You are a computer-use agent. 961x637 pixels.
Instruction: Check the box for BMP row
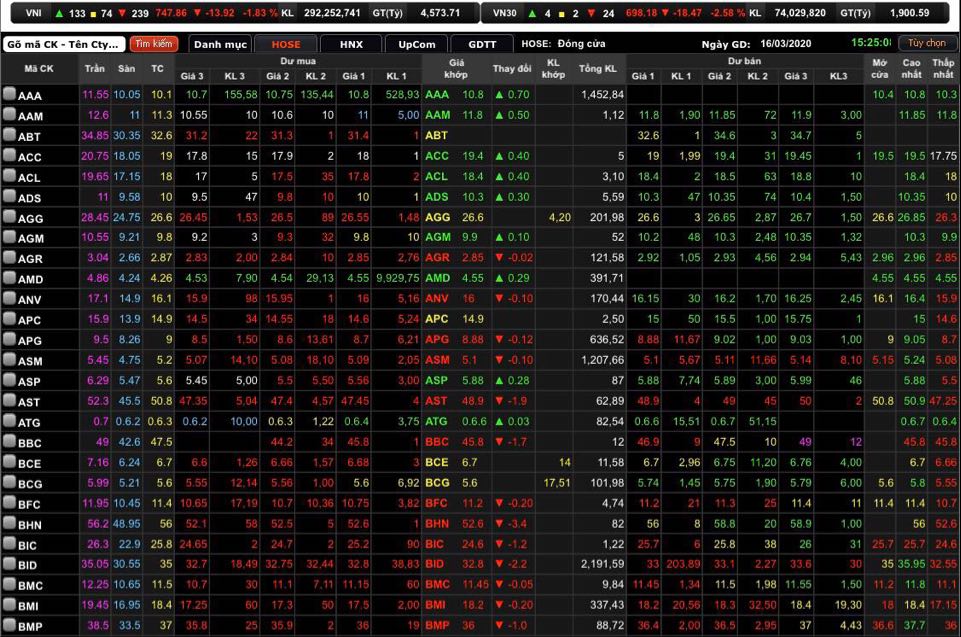click(x=9, y=625)
